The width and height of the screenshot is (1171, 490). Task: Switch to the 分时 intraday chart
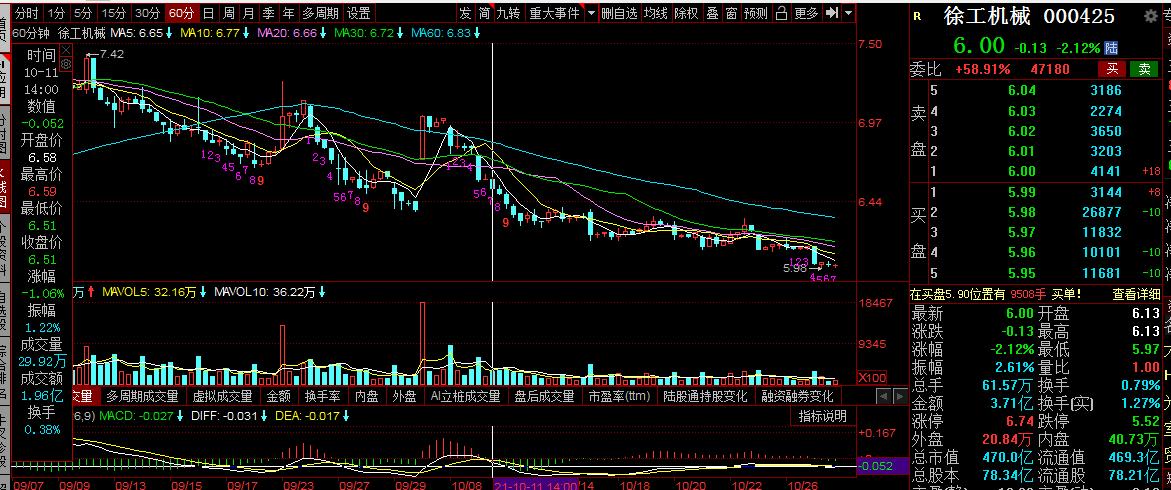coord(26,13)
